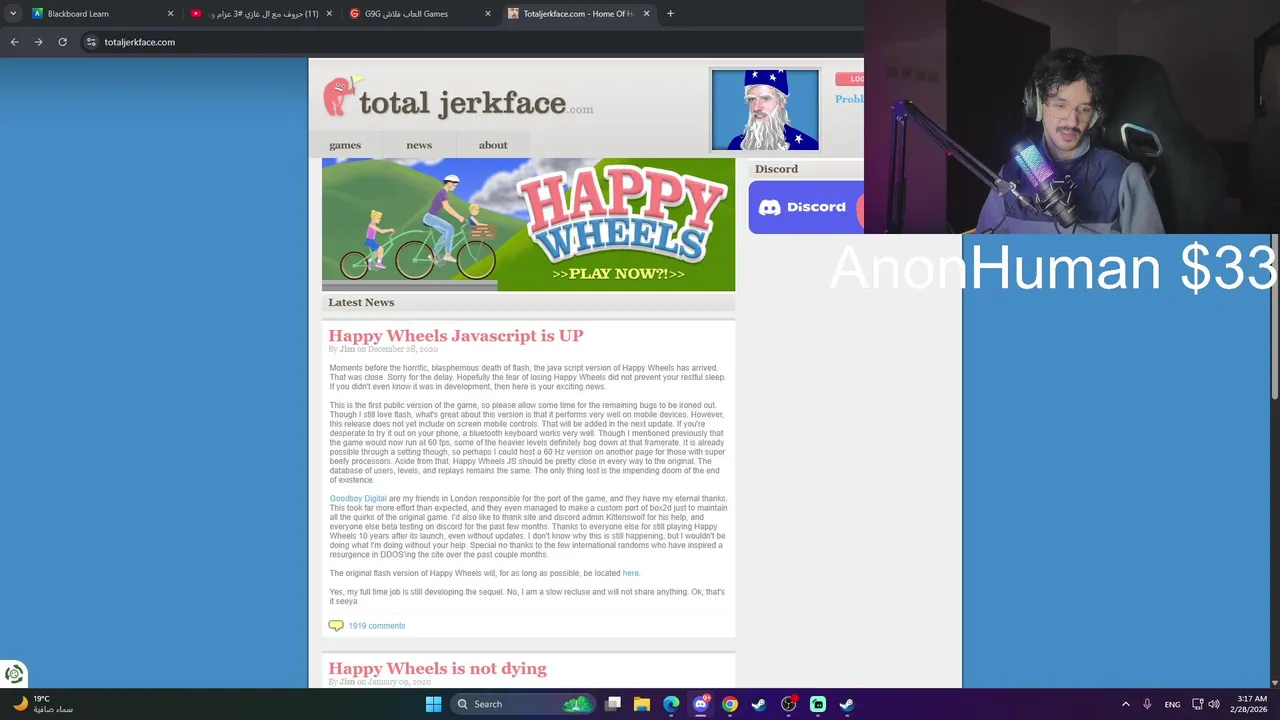
Task: Click the Discord sidebar heading
Action: (x=776, y=169)
